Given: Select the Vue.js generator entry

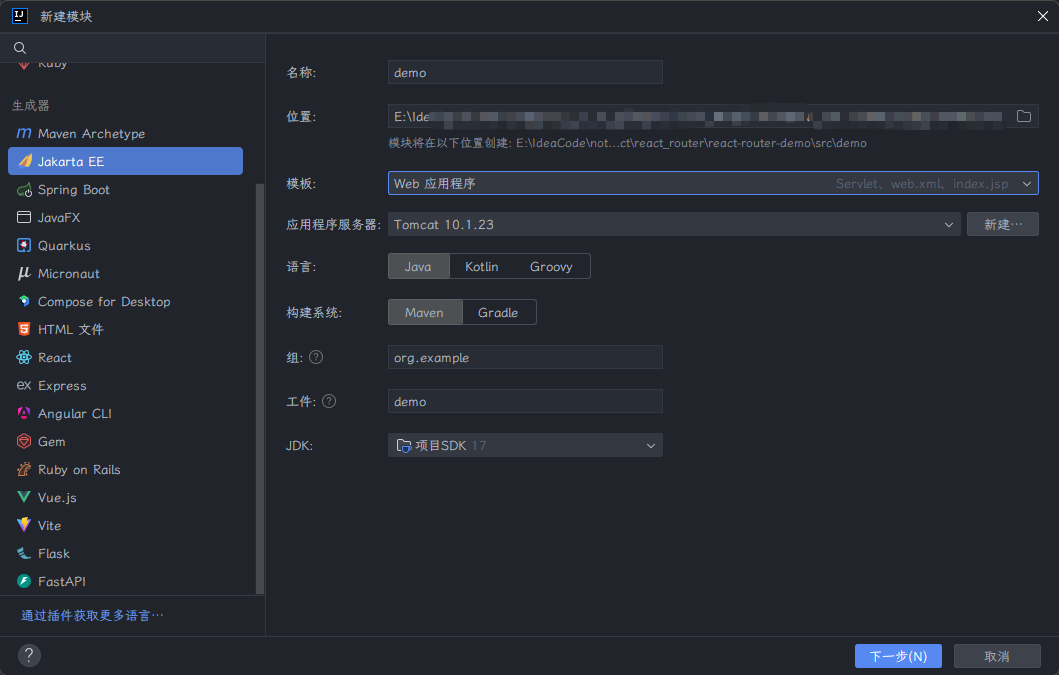Looking at the screenshot, I should [x=125, y=497].
